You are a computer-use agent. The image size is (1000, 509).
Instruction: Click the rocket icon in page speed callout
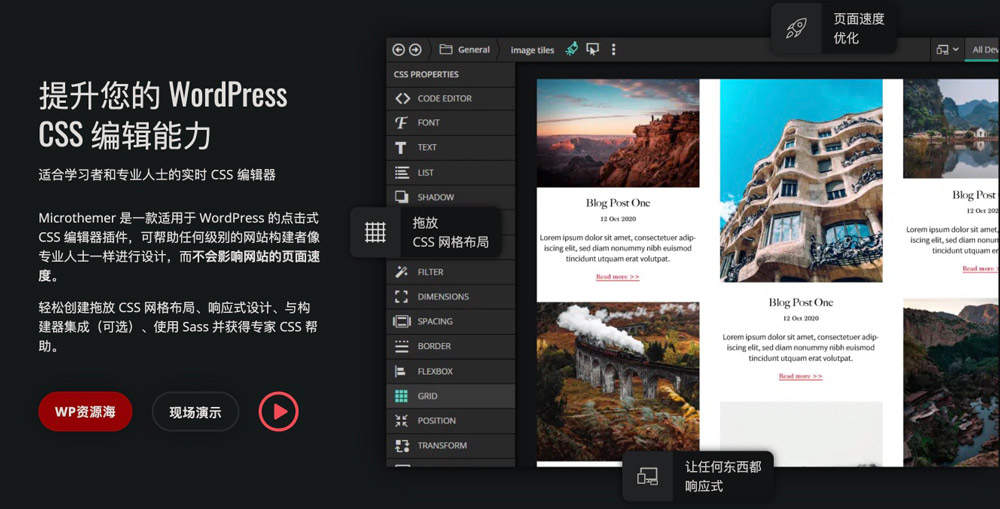pos(796,28)
